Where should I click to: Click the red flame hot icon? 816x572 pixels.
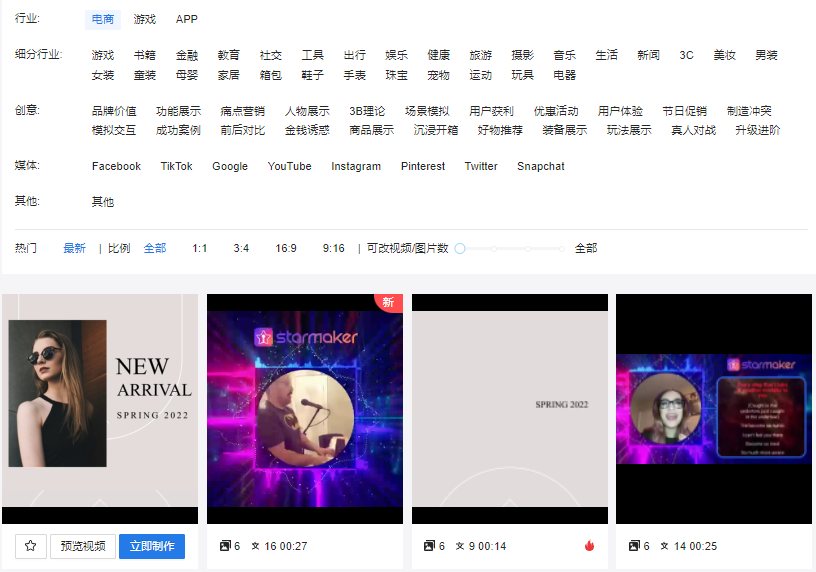click(589, 545)
